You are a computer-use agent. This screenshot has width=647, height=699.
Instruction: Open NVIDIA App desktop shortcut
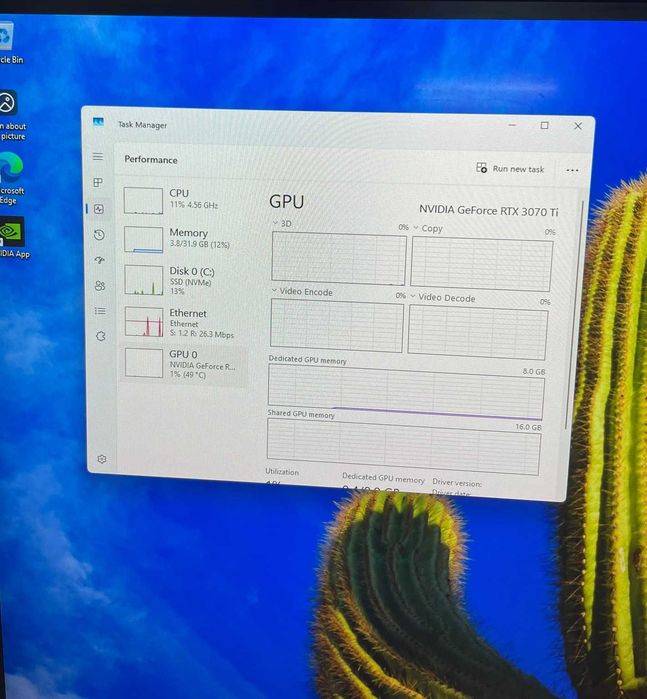12,238
